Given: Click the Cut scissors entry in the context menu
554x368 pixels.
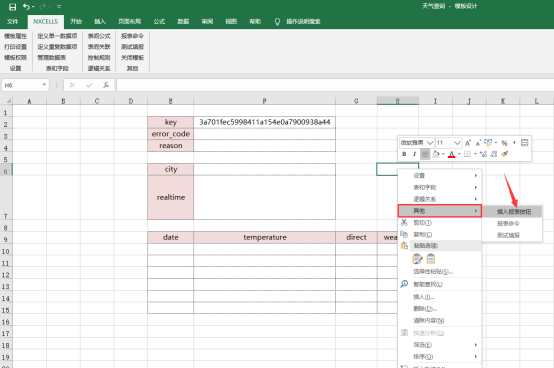Looking at the screenshot, I should click(x=440, y=223).
